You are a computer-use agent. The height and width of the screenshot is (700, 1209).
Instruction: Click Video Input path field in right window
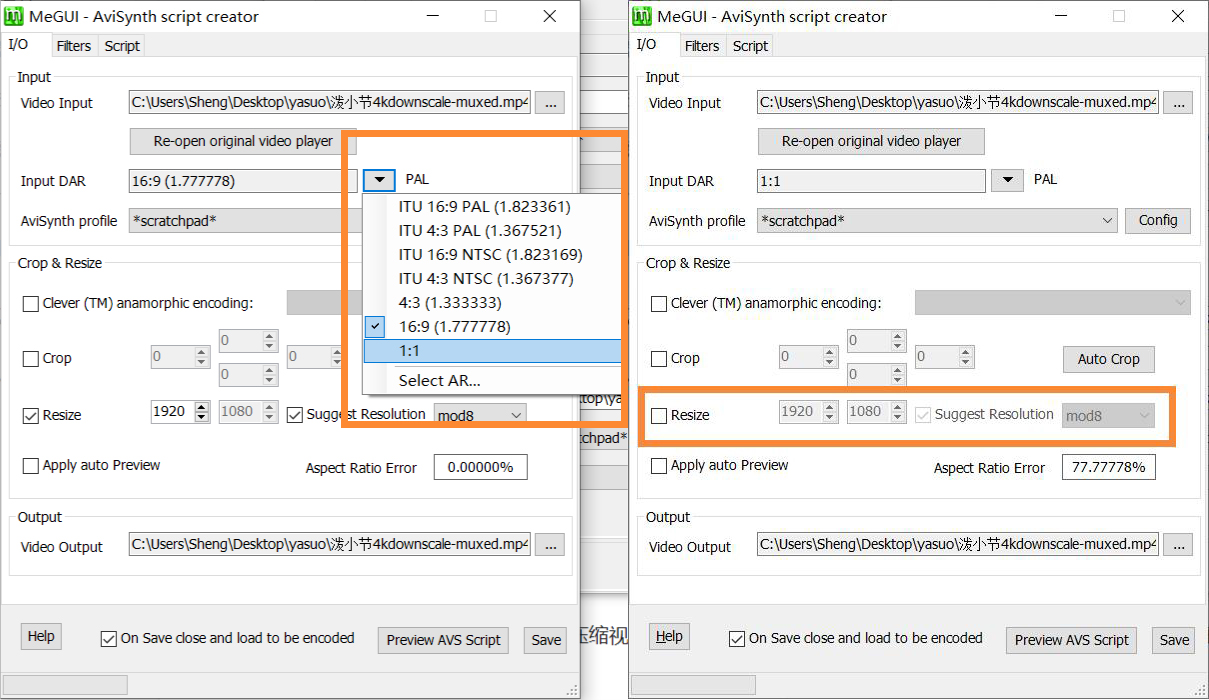(x=957, y=102)
